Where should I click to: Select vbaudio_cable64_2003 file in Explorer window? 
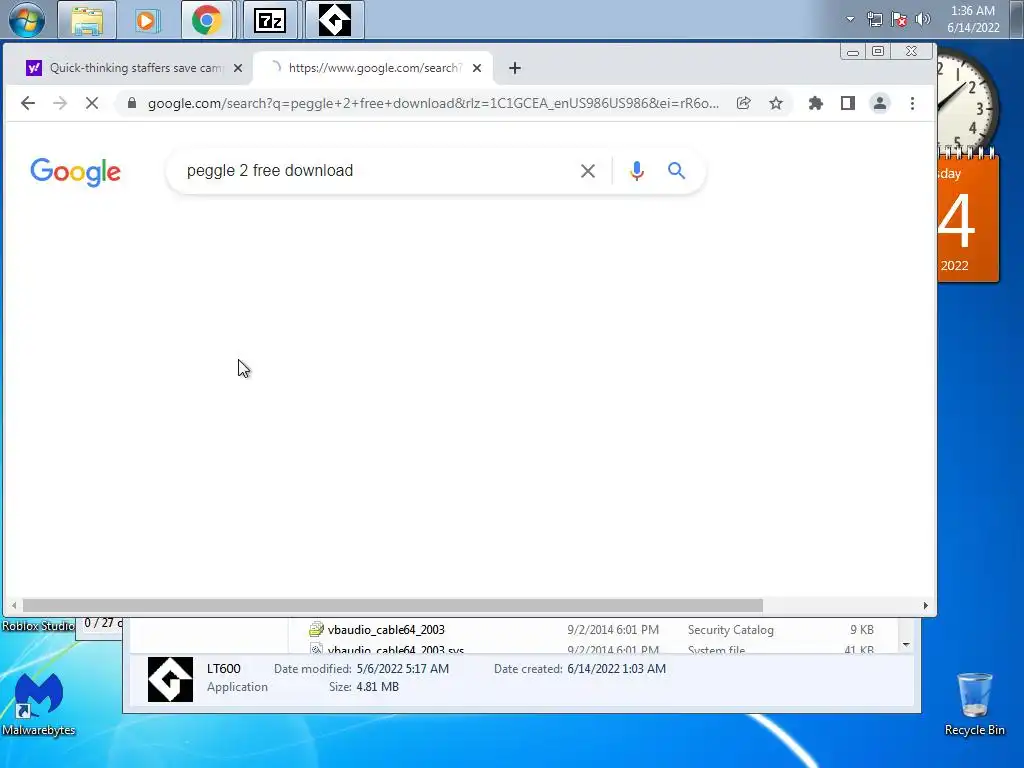(386, 630)
